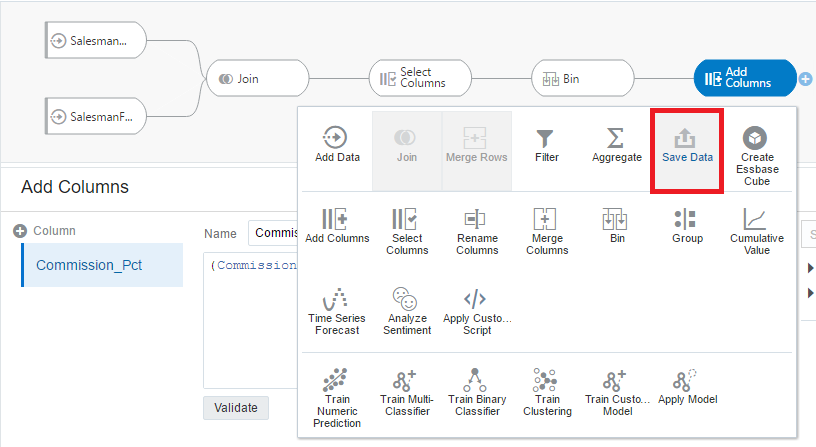The image size is (816, 447).
Task: Expand the lower arrow on right edge
Action: (x=810, y=292)
